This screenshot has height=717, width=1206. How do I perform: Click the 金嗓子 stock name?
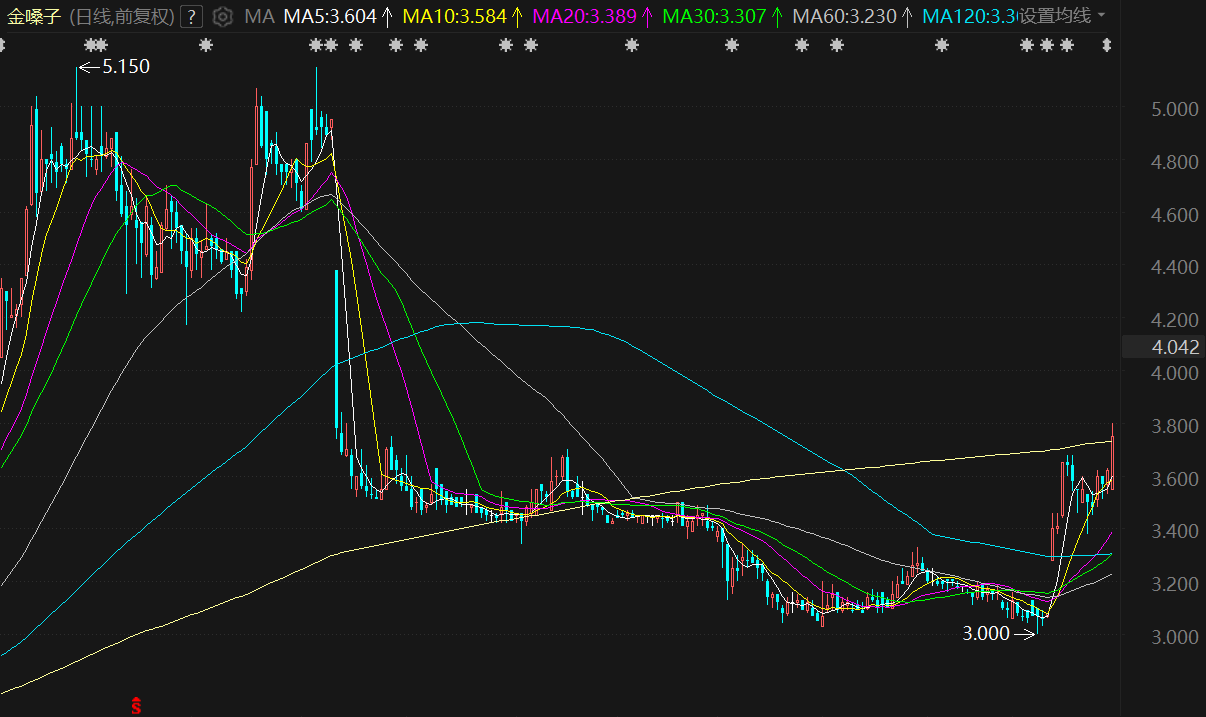(36, 16)
